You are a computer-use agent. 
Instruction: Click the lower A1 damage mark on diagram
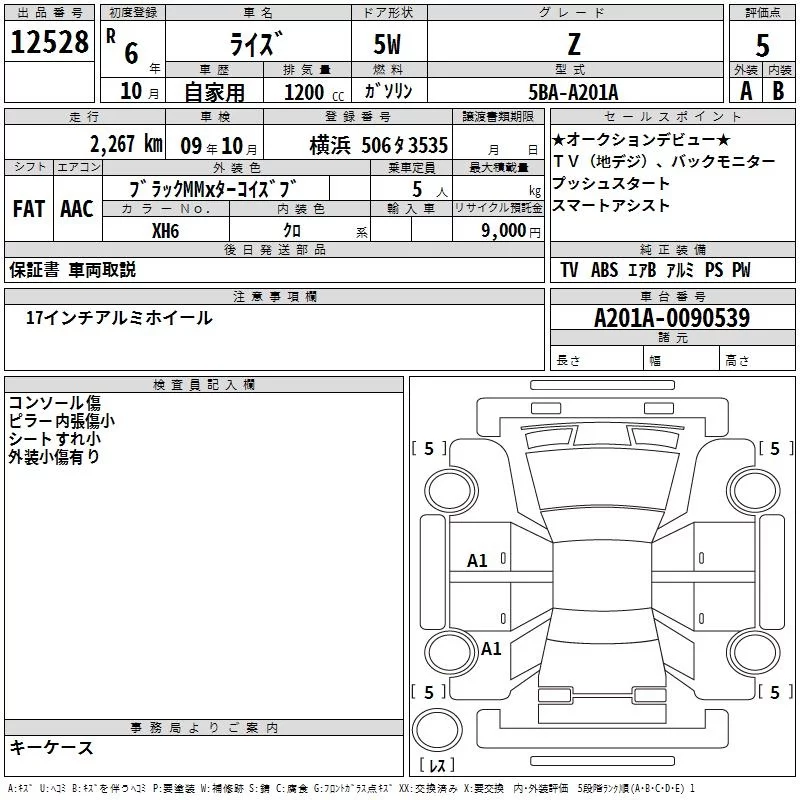coord(491,649)
